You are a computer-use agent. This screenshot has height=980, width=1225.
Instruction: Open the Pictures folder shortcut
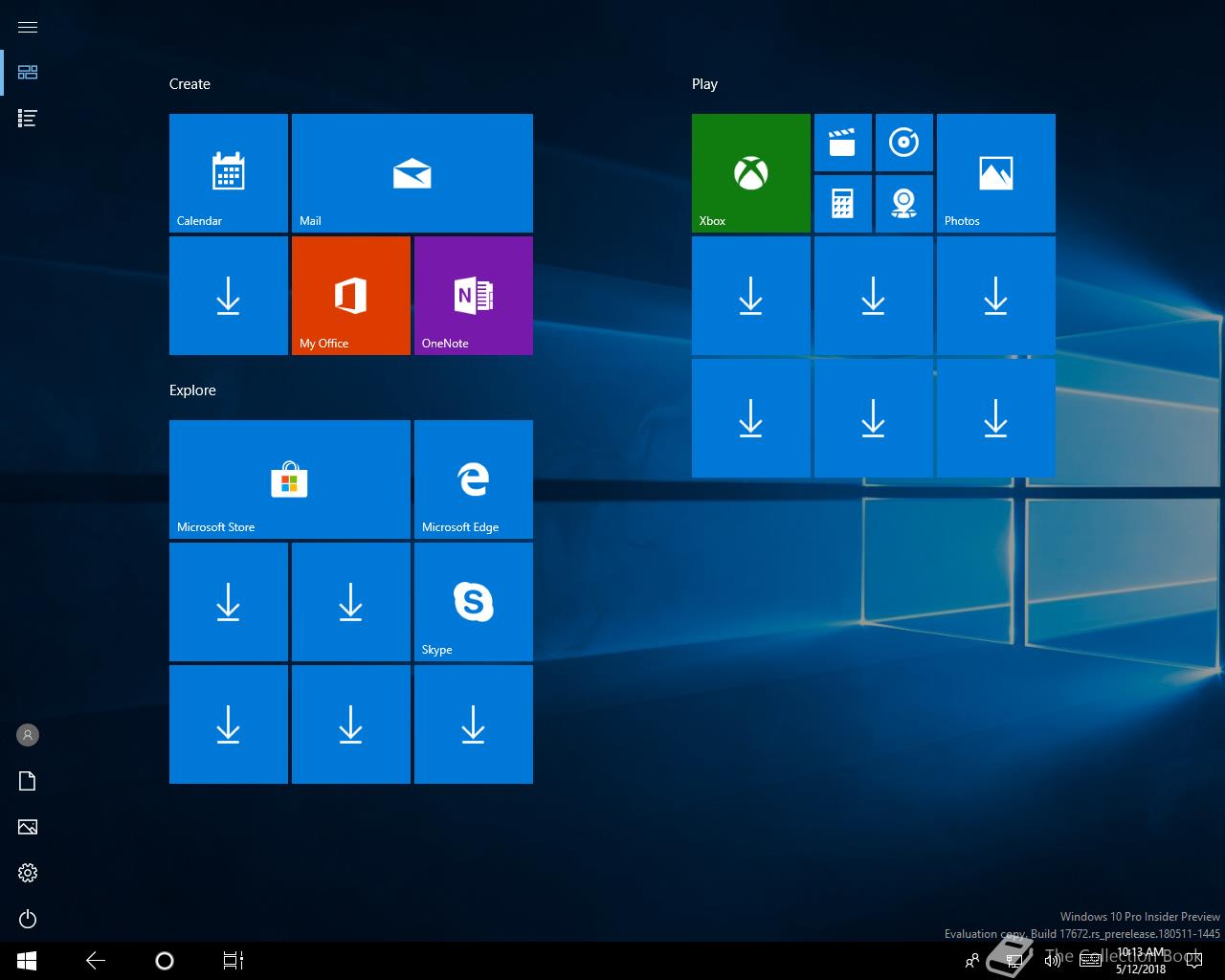[x=28, y=827]
